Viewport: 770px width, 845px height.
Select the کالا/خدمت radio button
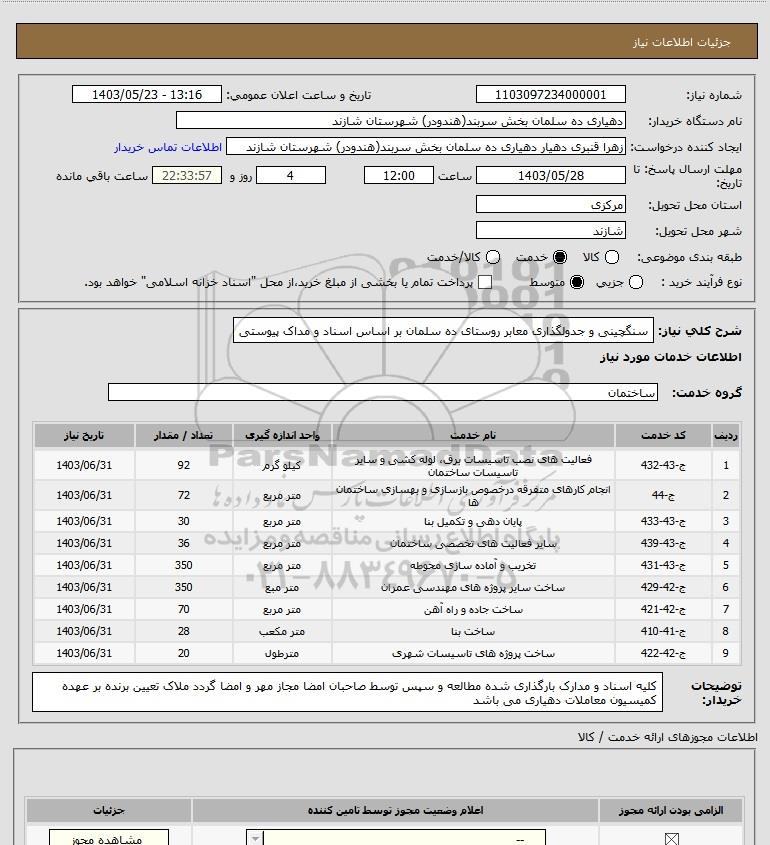pyautogui.click(x=492, y=258)
